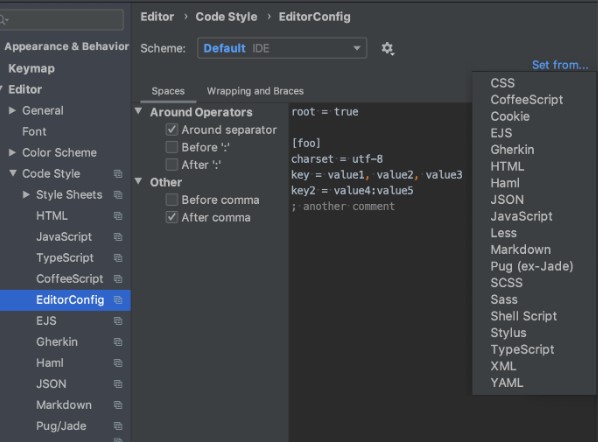Collapse the Code Style tree node
Screen dimensions: 598x442
13,174
